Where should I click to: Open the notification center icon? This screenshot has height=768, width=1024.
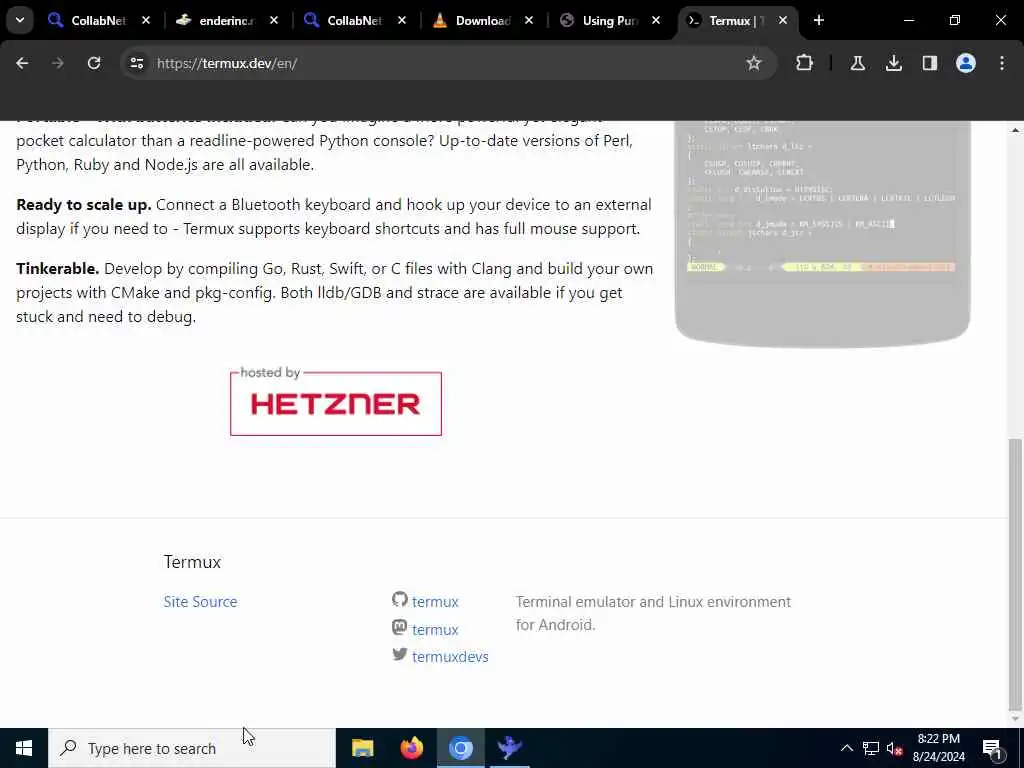click(x=993, y=748)
